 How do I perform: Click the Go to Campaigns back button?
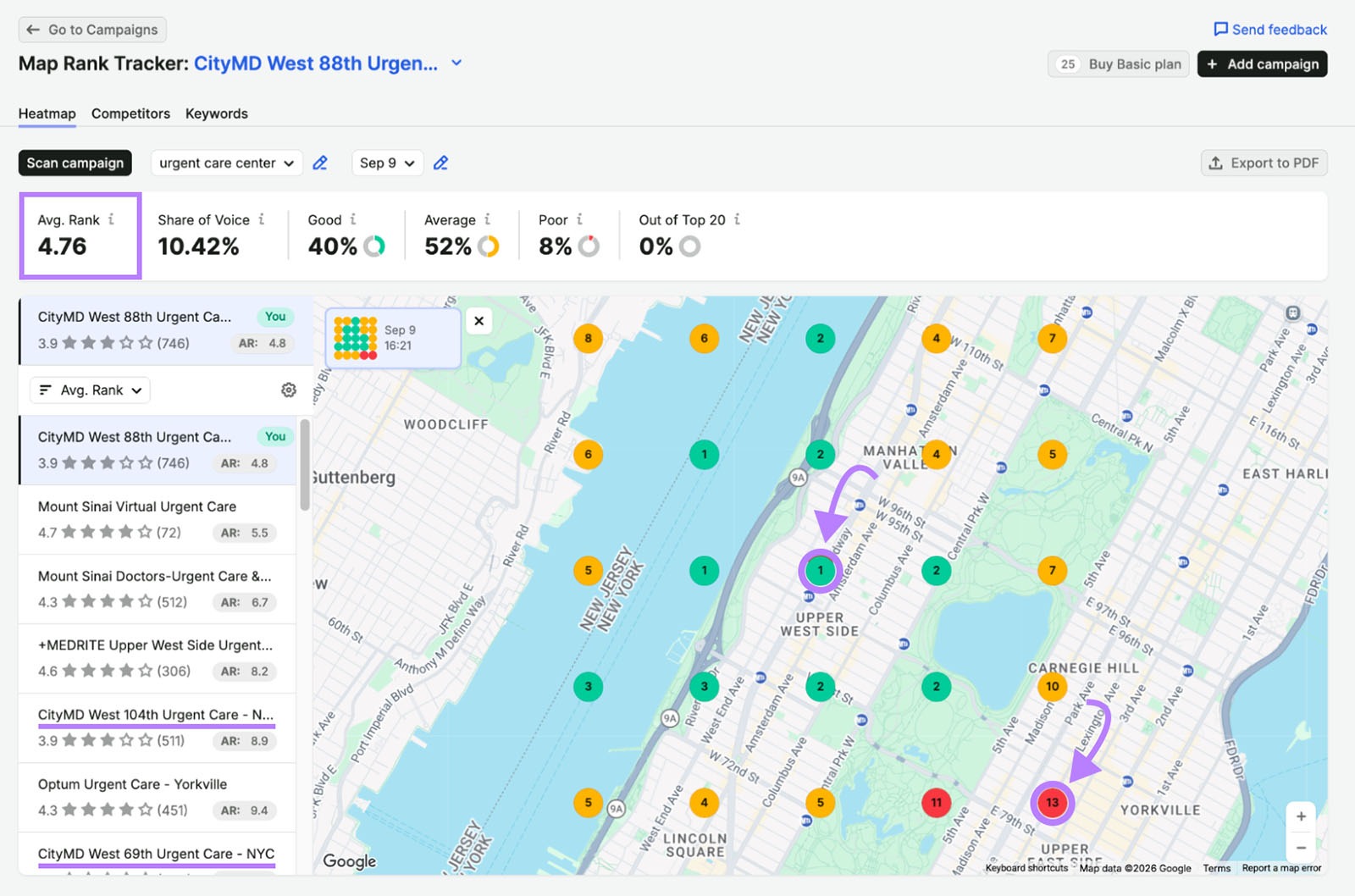tap(92, 30)
